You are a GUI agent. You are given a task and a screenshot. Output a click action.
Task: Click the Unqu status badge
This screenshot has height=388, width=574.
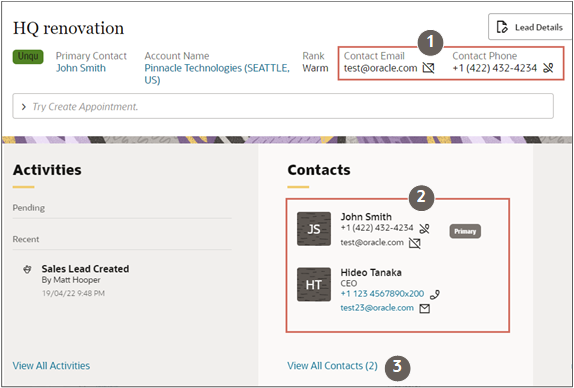tap(28, 57)
